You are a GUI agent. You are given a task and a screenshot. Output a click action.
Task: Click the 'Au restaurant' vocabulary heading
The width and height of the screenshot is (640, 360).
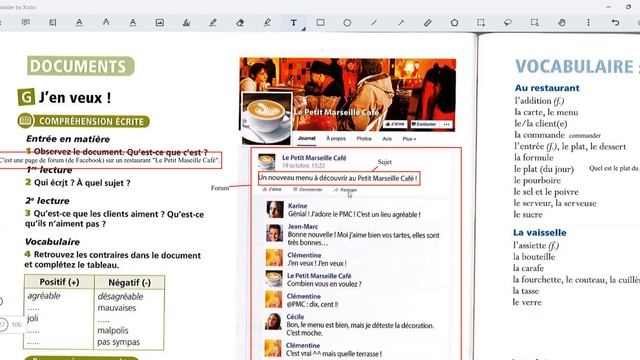547,88
